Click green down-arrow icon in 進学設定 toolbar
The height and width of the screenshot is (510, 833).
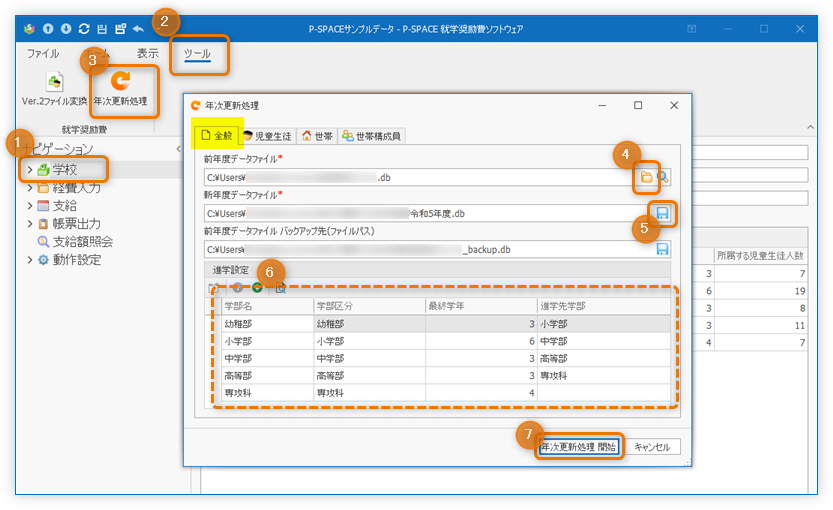point(257,288)
